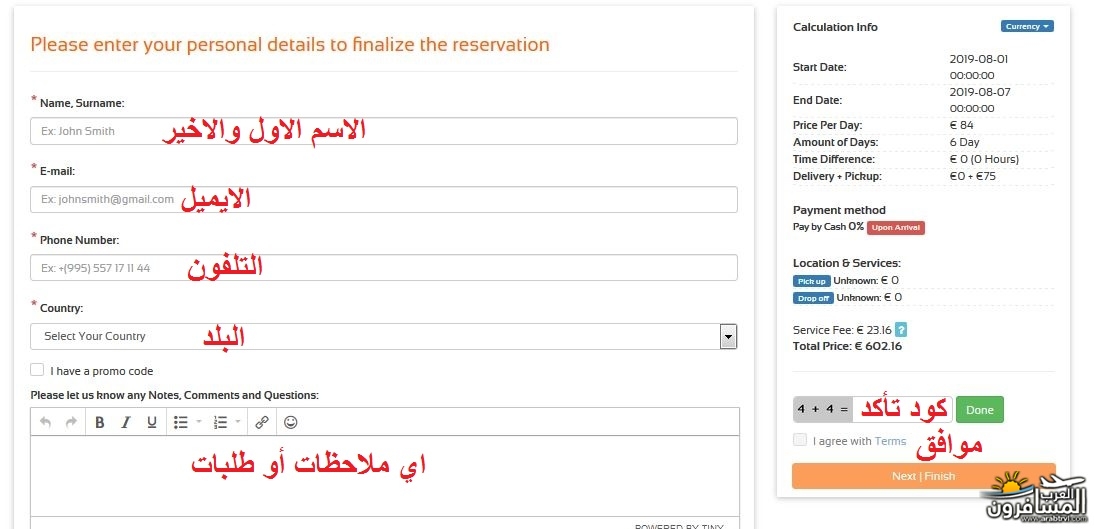Insert a link using the chain icon
The height and width of the screenshot is (529, 1094).
262,422
